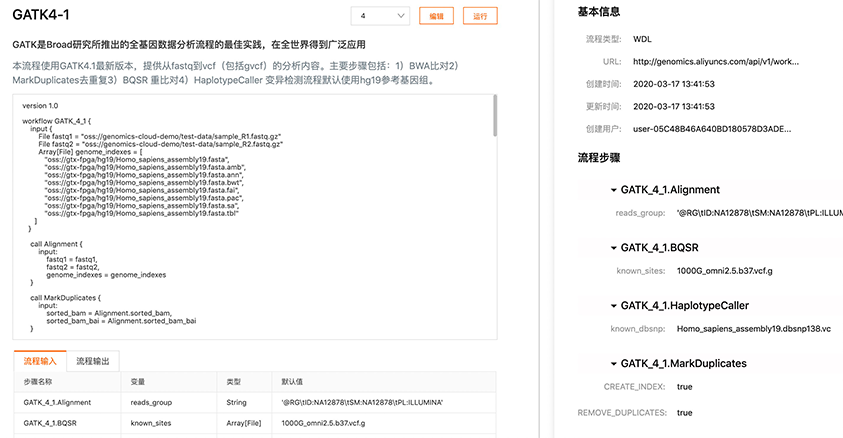Open the version dropdown showing 4
The height and width of the screenshot is (438, 843).
pos(380,16)
